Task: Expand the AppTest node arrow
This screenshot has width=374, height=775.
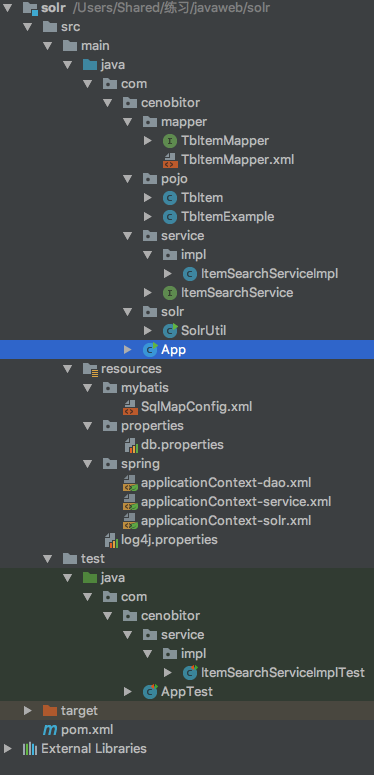Action: (128, 691)
